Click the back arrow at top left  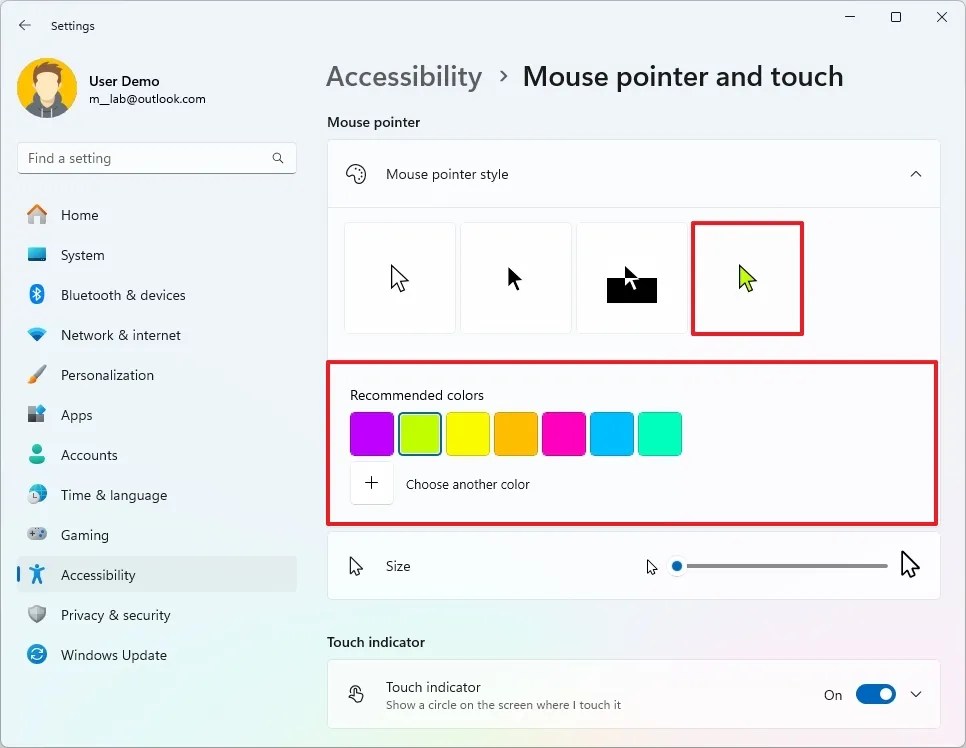(x=24, y=25)
